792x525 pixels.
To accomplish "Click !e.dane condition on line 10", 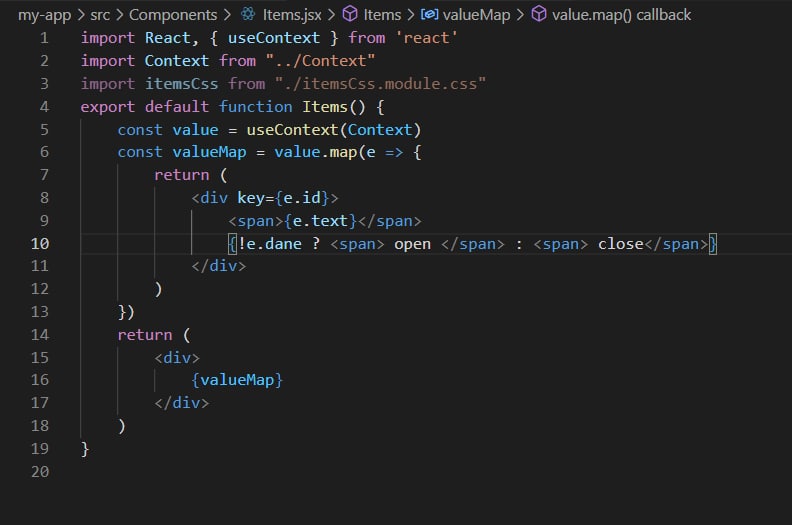I will [x=269, y=244].
